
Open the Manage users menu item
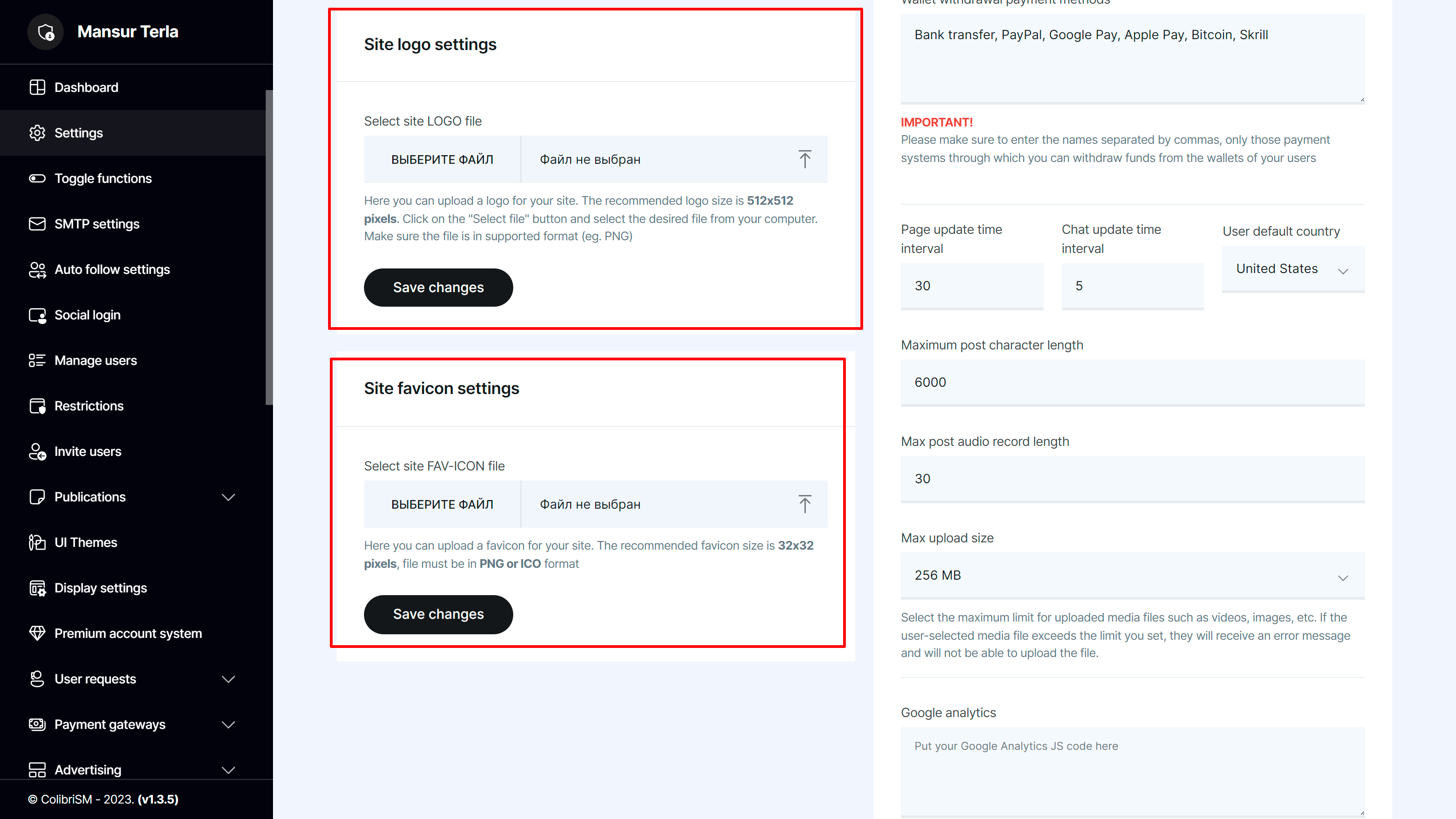pos(96,361)
